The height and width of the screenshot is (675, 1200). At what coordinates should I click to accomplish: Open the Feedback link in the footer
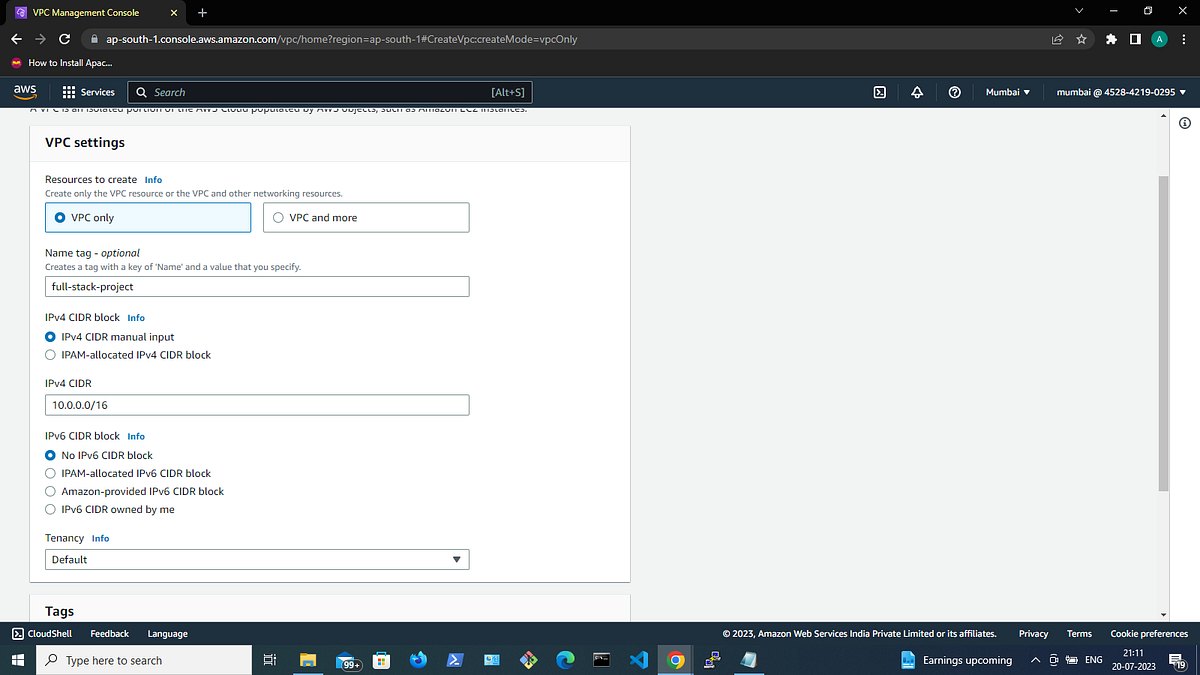pyautogui.click(x=109, y=633)
